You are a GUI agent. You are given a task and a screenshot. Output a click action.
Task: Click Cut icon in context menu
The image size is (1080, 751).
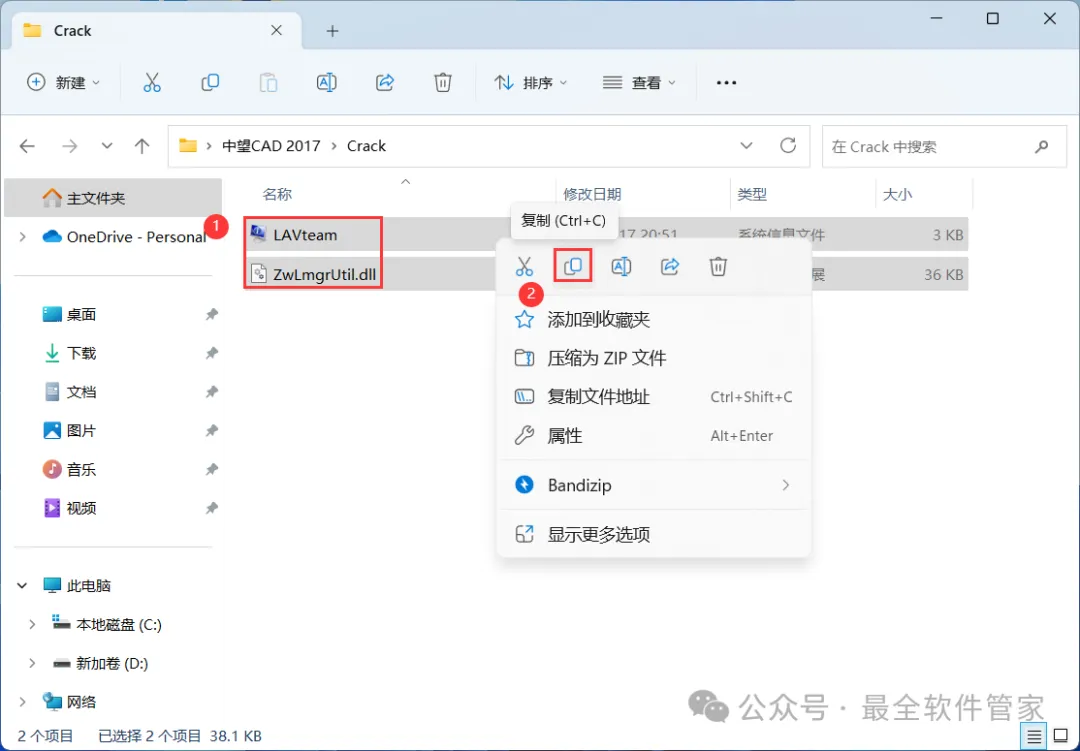pyautogui.click(x=524, y=267)
